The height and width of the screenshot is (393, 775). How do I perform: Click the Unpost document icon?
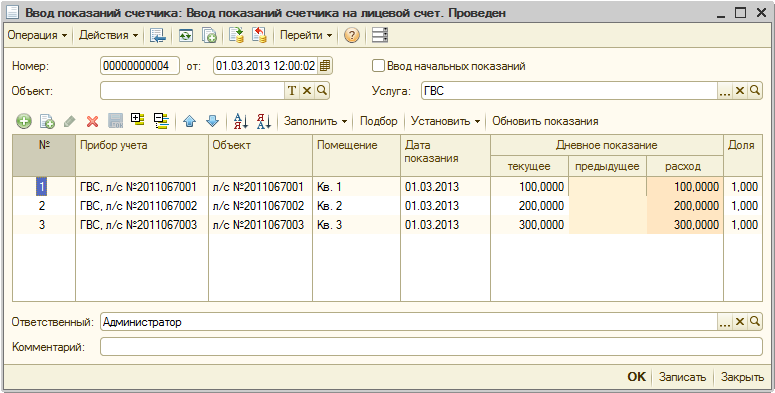(259, 35)
